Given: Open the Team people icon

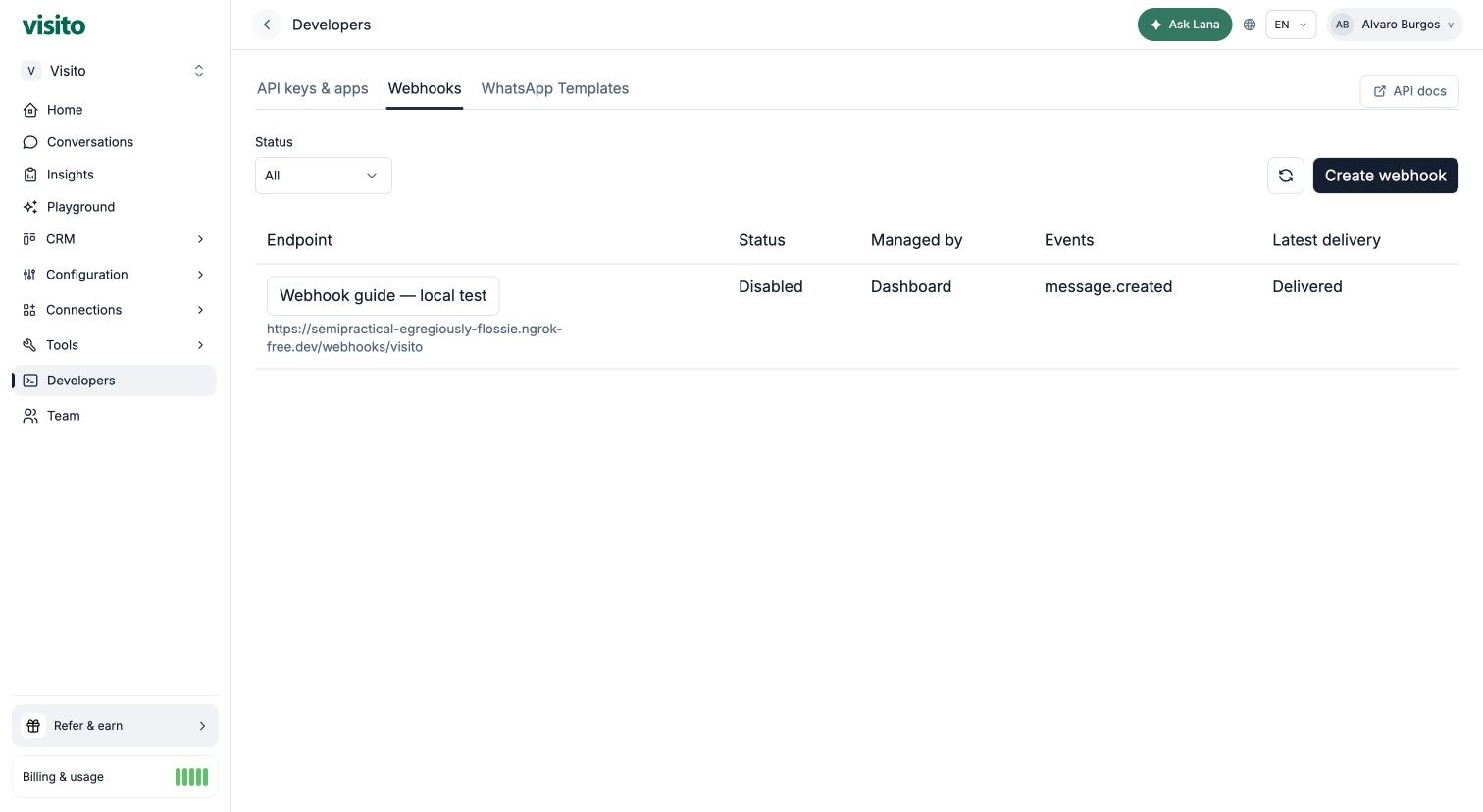Looking at the screenshot, I should click(30, 416).
